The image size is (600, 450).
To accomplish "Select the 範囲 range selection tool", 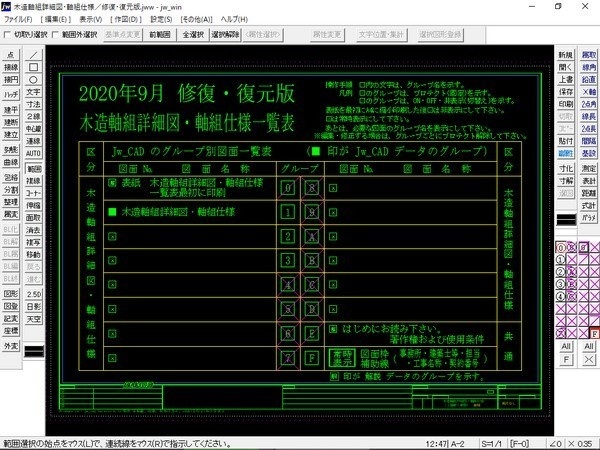I will point(33,168).
